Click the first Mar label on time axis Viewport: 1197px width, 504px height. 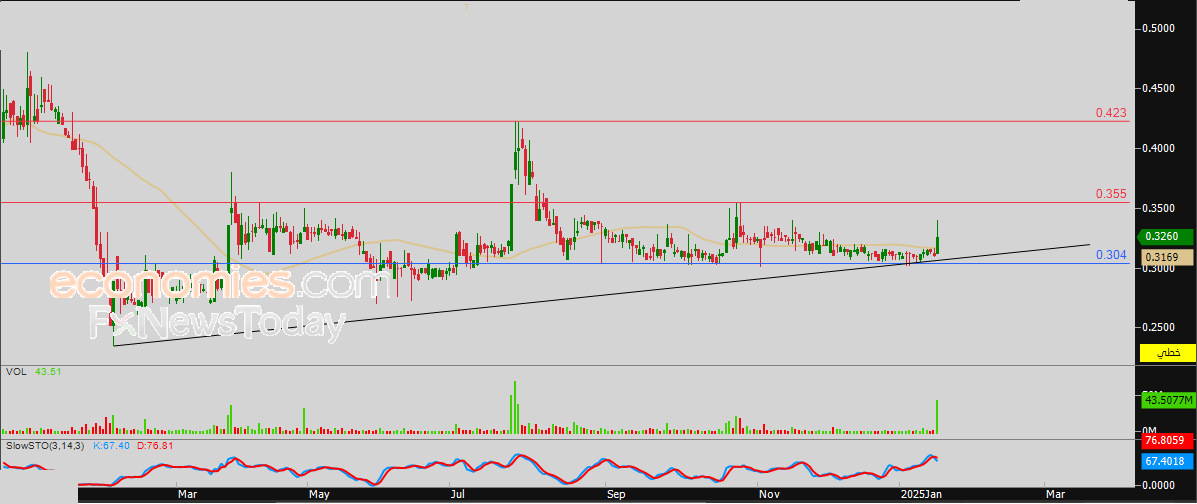[187, 495]
